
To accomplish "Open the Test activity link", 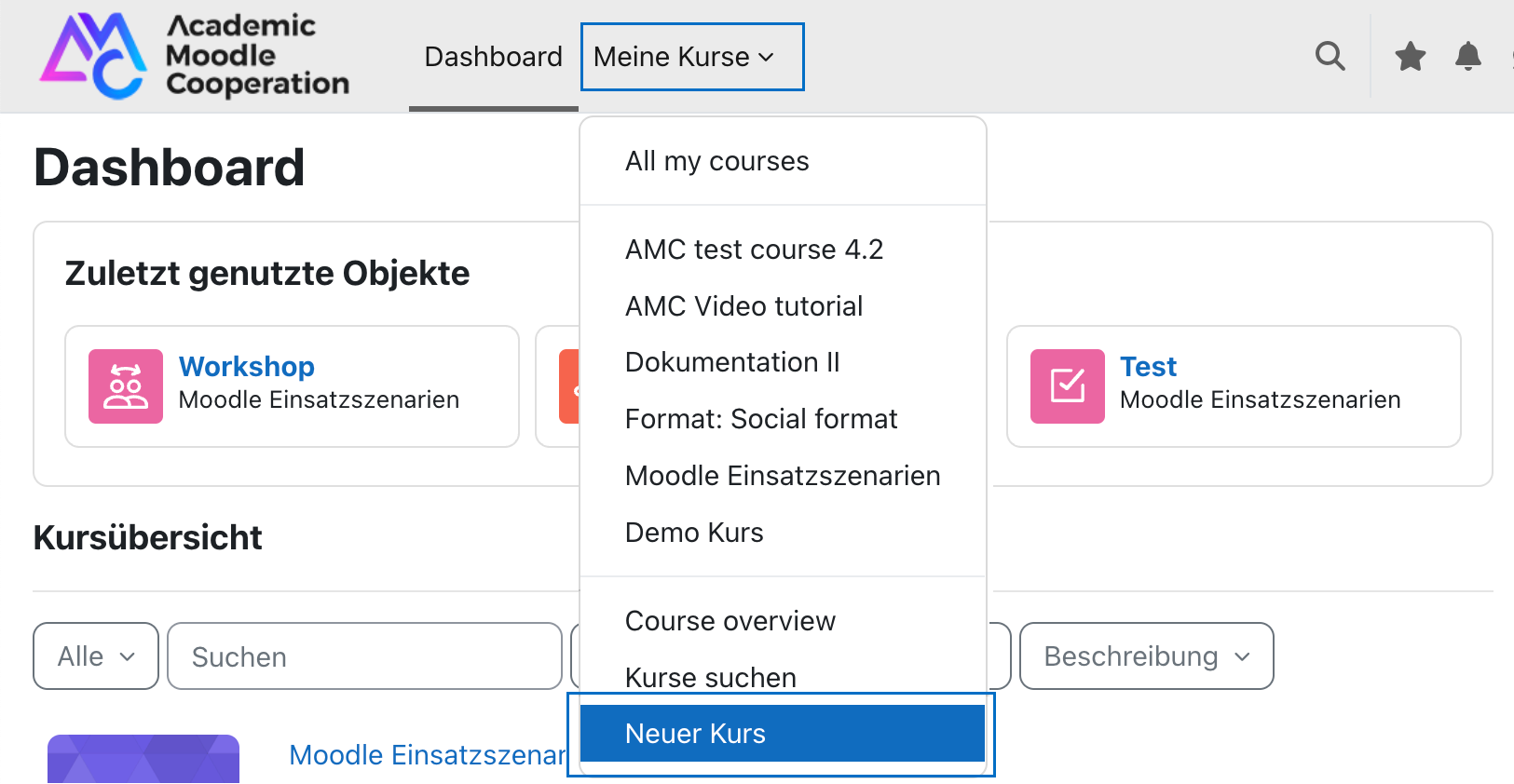I will tap(1148, 367).
